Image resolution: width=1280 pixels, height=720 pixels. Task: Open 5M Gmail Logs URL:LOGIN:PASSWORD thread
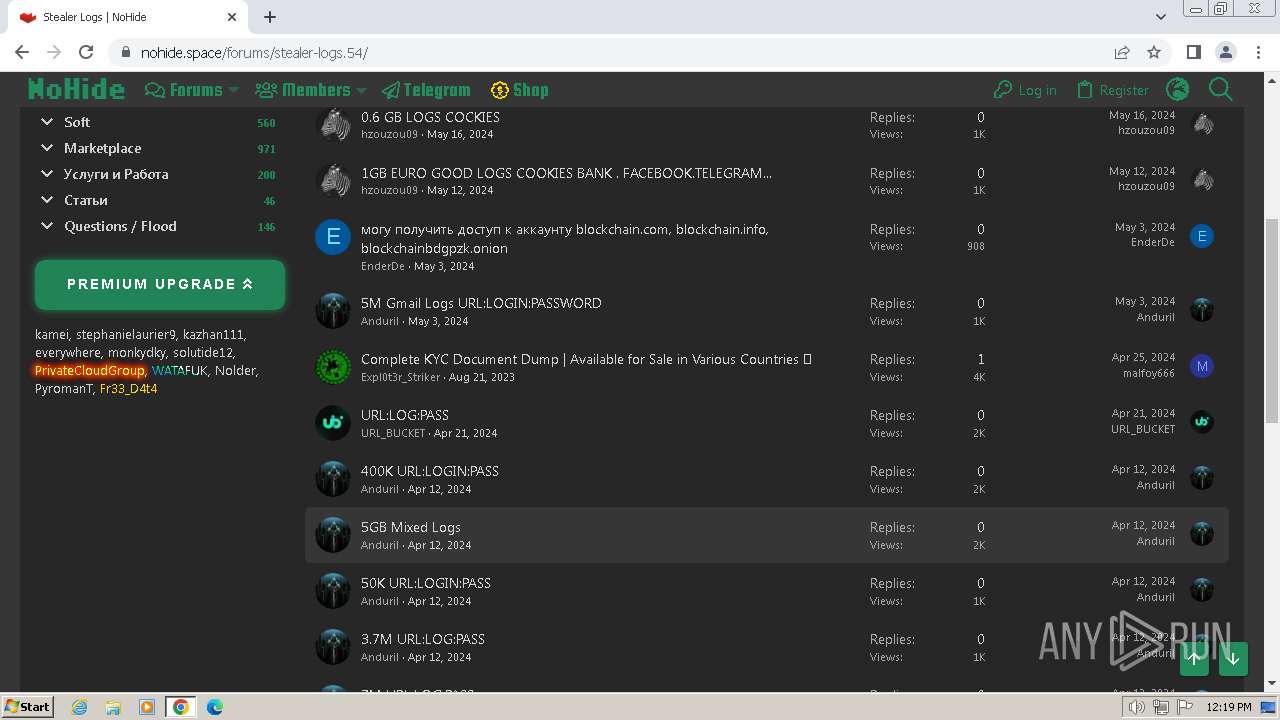(481, 303)
